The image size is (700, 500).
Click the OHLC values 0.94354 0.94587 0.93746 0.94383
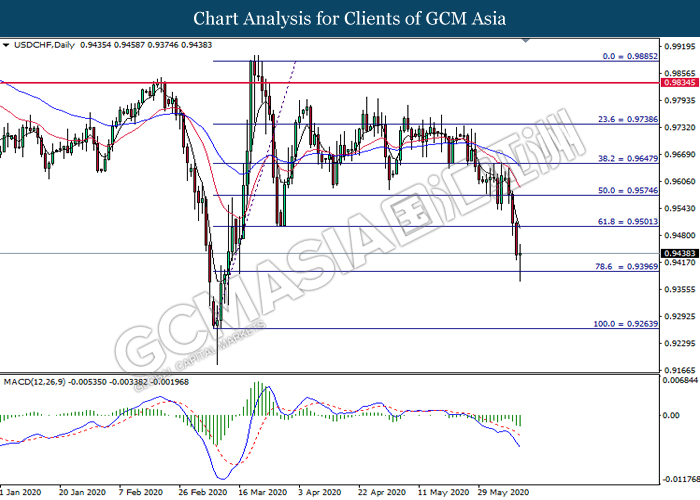(146, 45)
